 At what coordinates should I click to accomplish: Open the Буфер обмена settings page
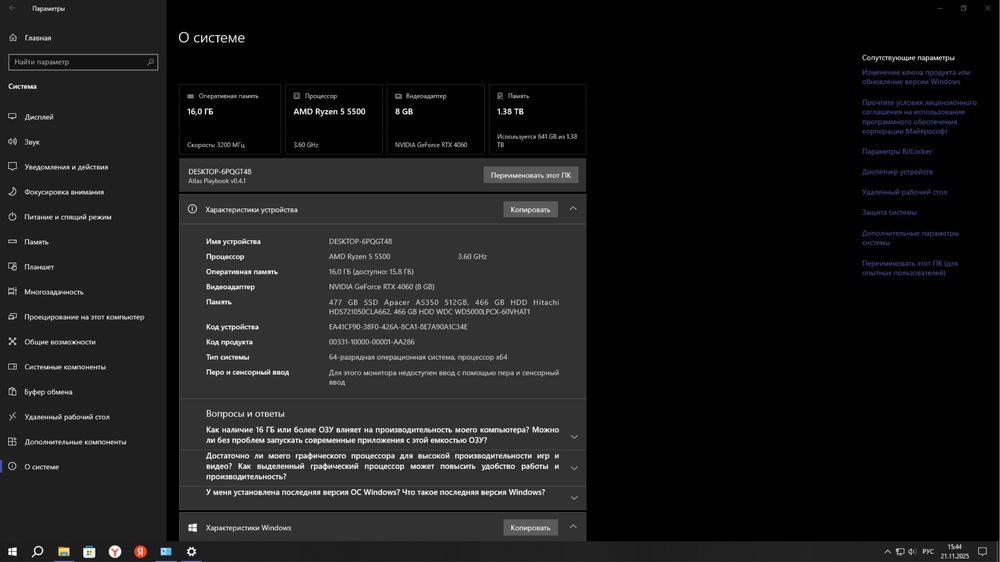[83, 392]
